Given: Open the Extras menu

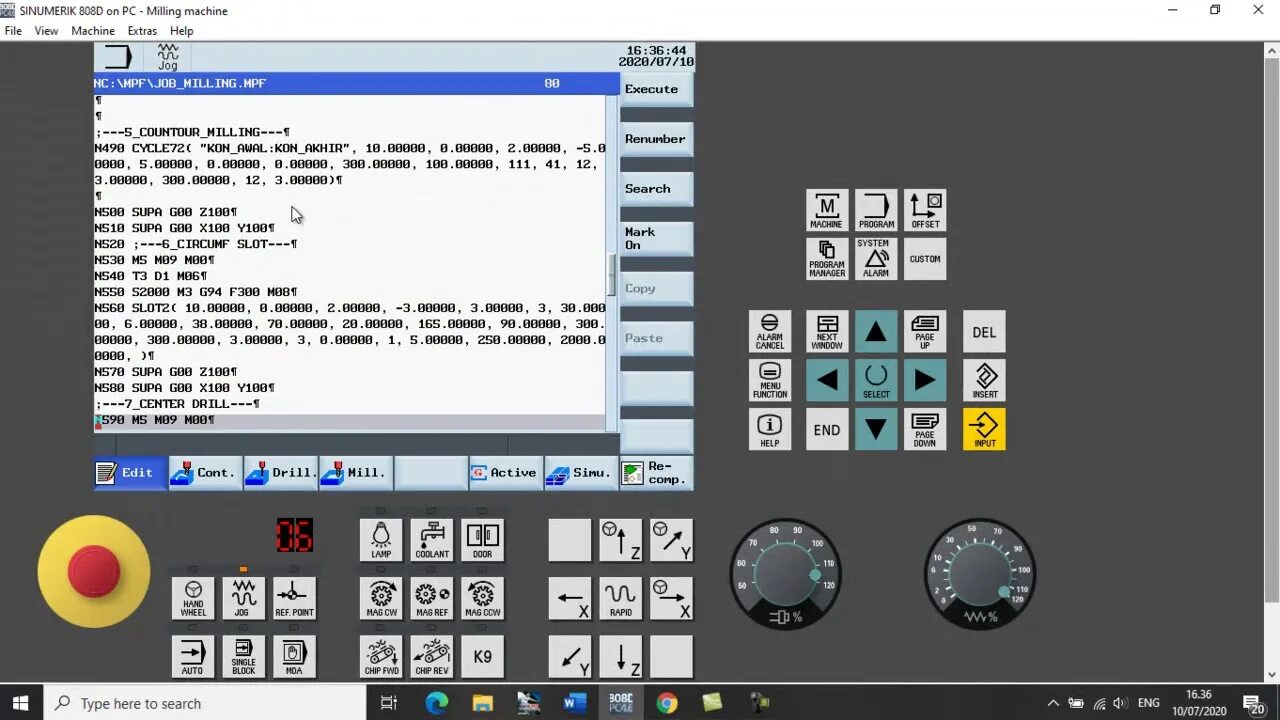Looking at the screenshot, I should 142,31.
